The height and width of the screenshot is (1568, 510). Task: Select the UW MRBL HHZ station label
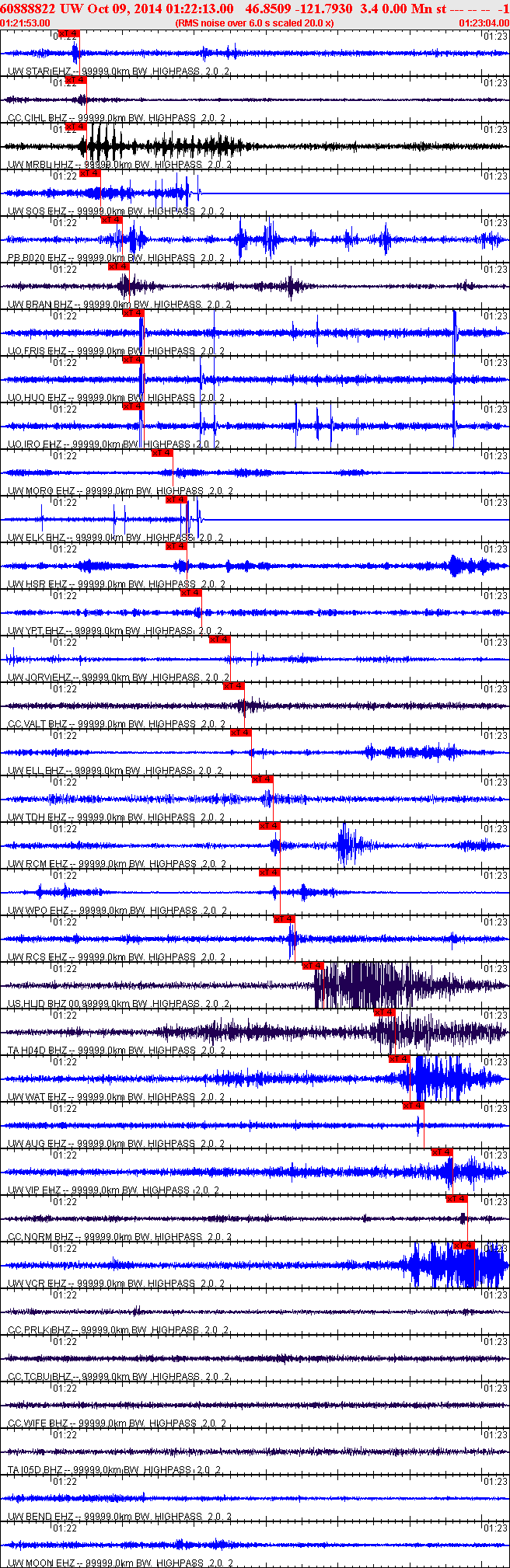coord(39,165)
